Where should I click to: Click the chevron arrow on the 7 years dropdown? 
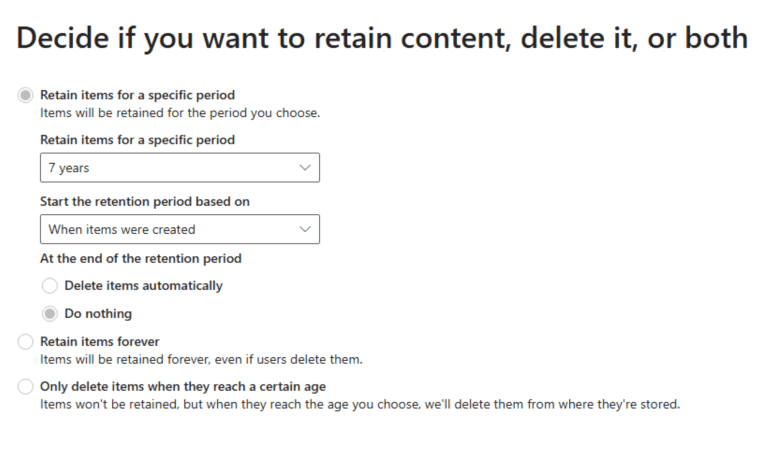[305, 168]
